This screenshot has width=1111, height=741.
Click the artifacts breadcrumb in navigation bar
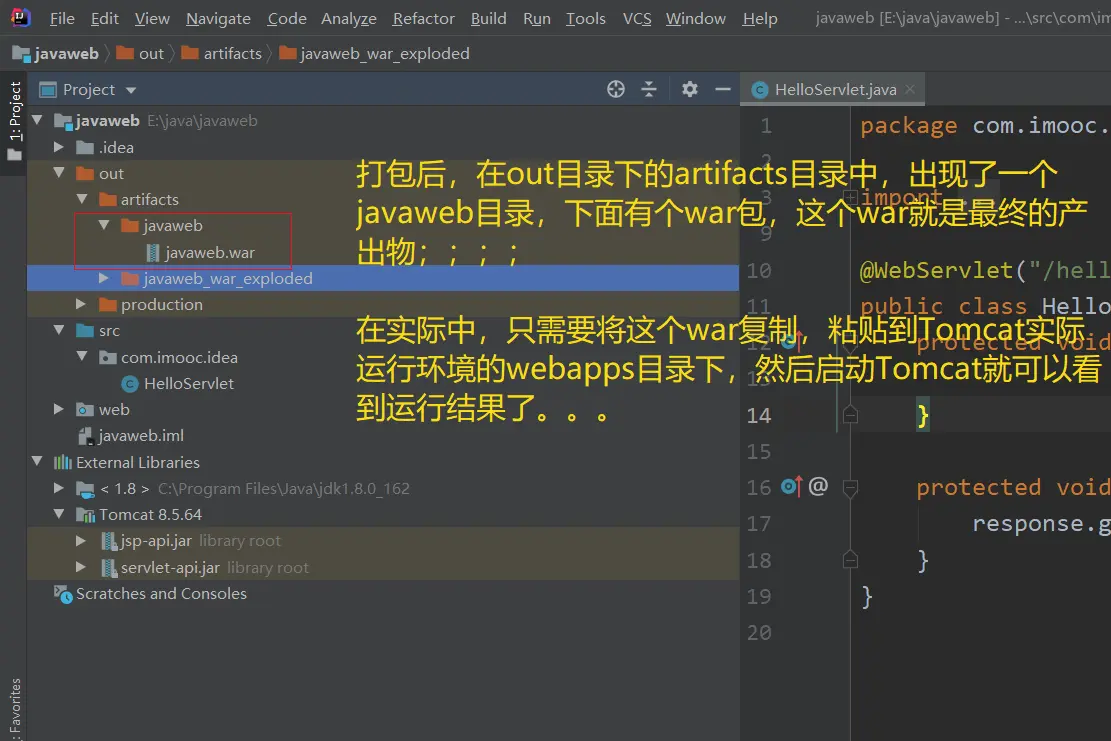coord(222,54)
